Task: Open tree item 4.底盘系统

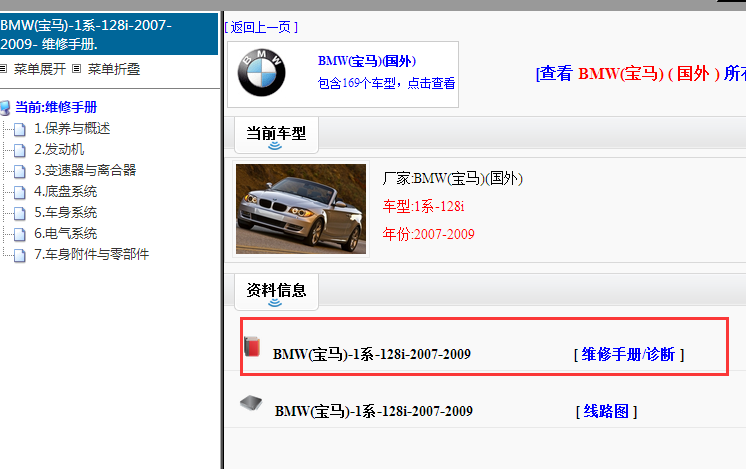Action: click(66, 191)
